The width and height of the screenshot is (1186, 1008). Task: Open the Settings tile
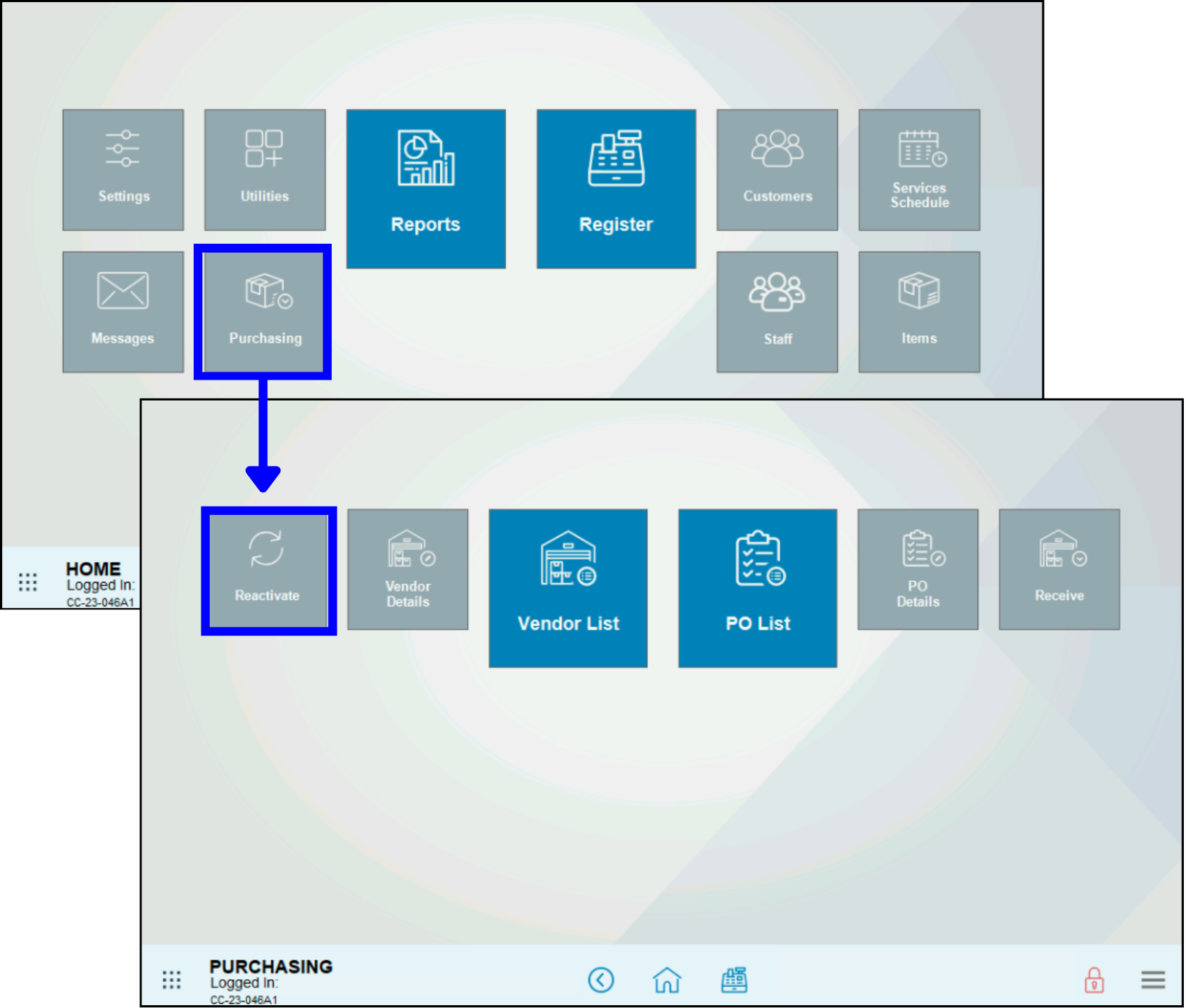coord(123,170)
